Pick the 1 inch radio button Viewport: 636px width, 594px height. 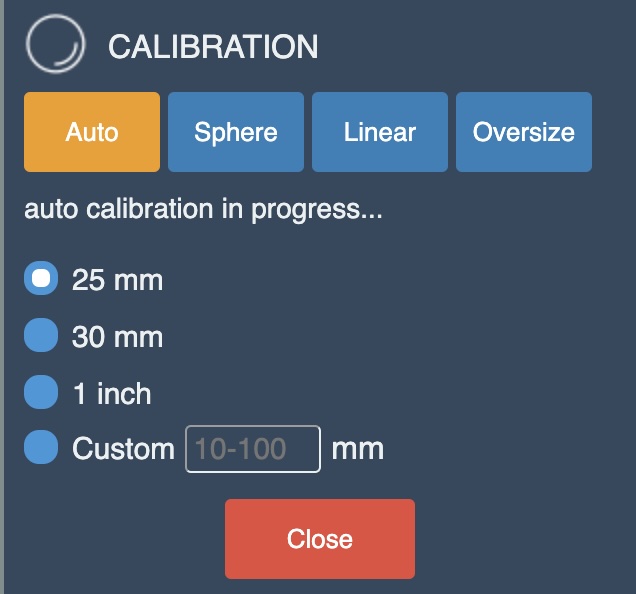(x=41, y=393)
